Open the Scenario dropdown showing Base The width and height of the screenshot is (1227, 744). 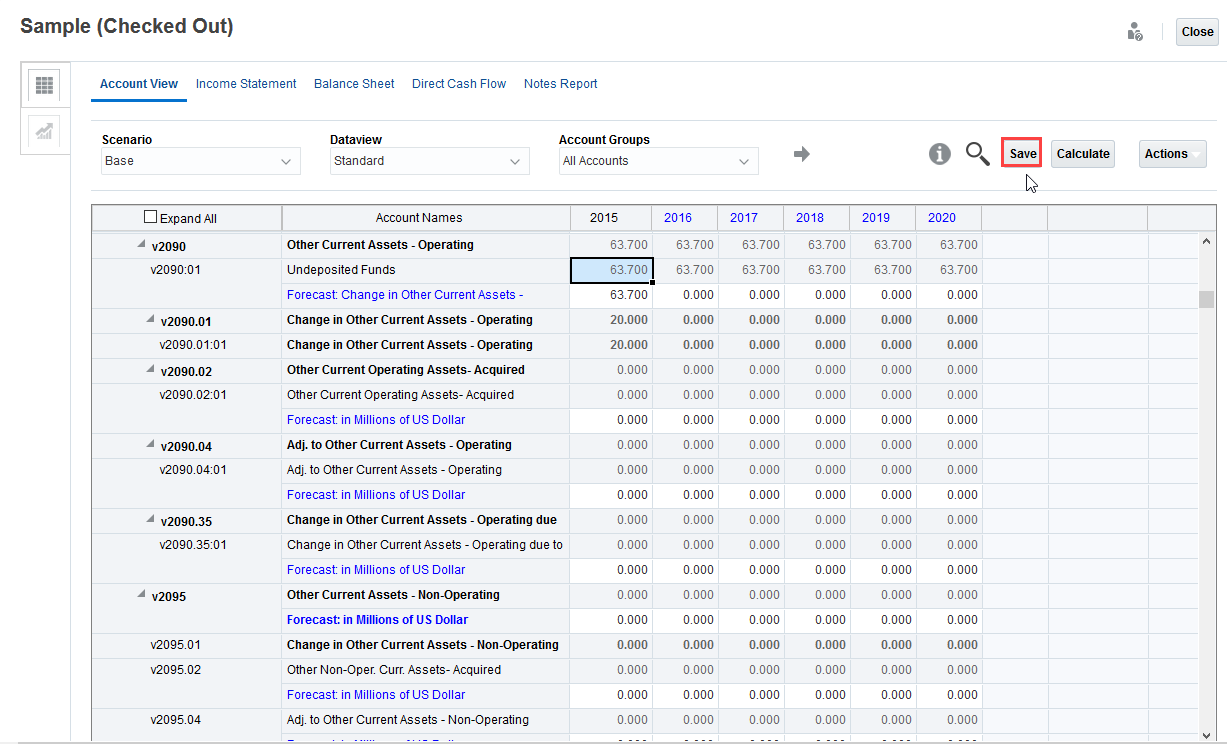200,161
